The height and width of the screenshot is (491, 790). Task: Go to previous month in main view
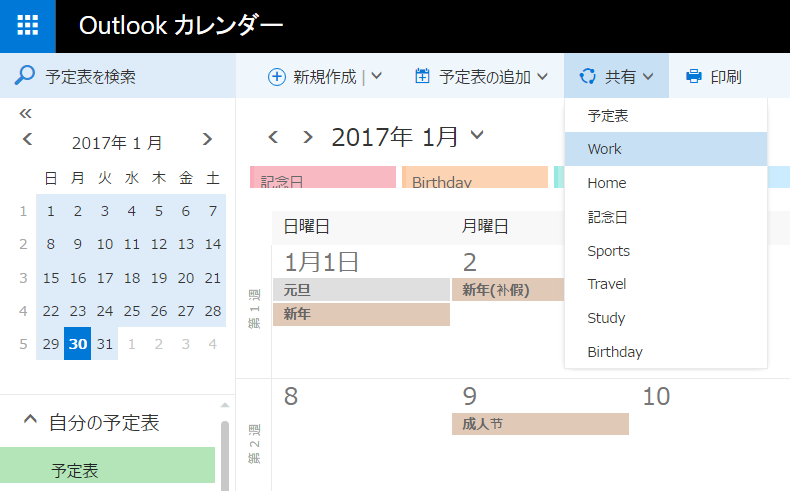pyautogui.click(x=273, y=136)
